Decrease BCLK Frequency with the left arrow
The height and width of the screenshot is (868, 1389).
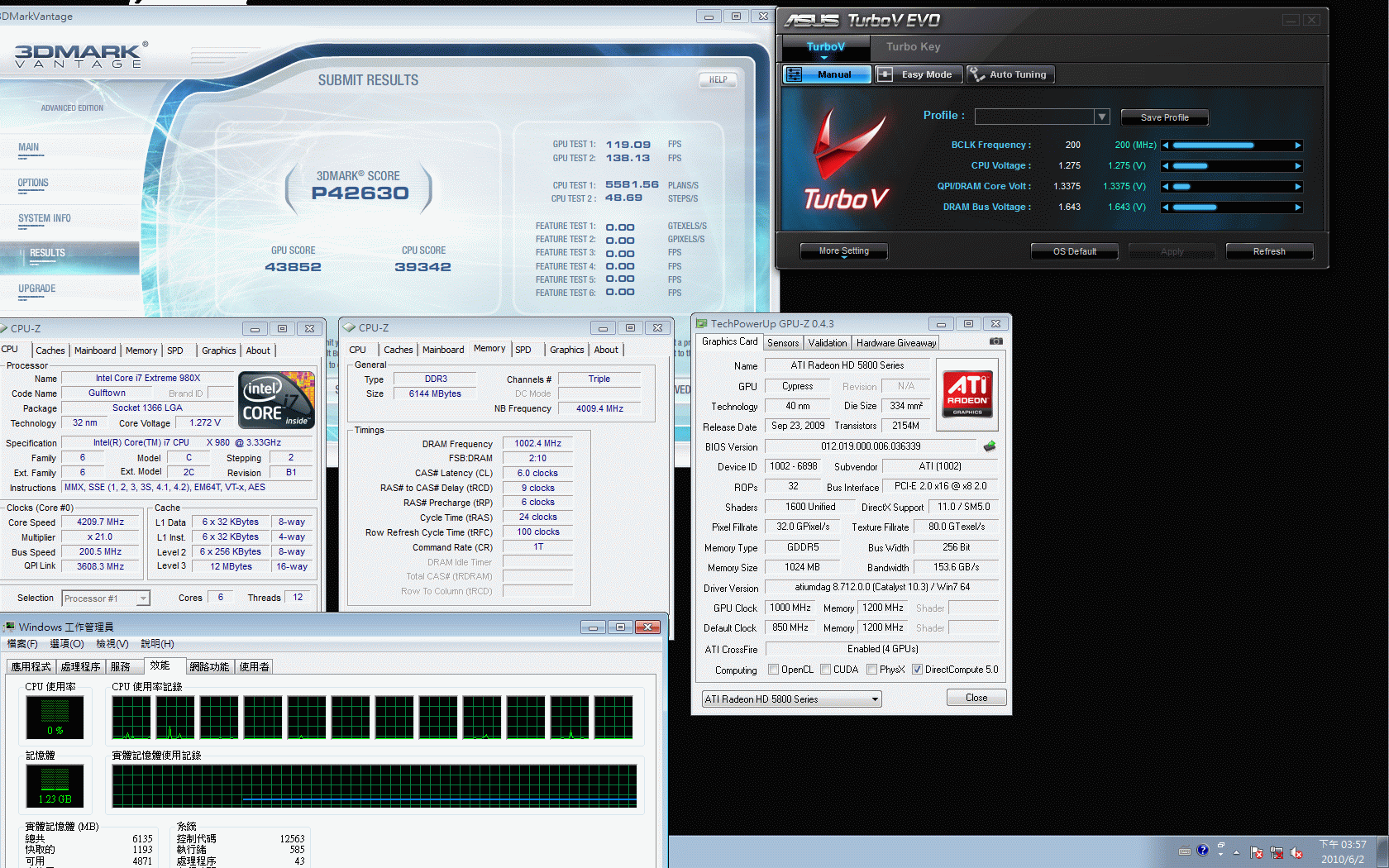[1166, 145]
